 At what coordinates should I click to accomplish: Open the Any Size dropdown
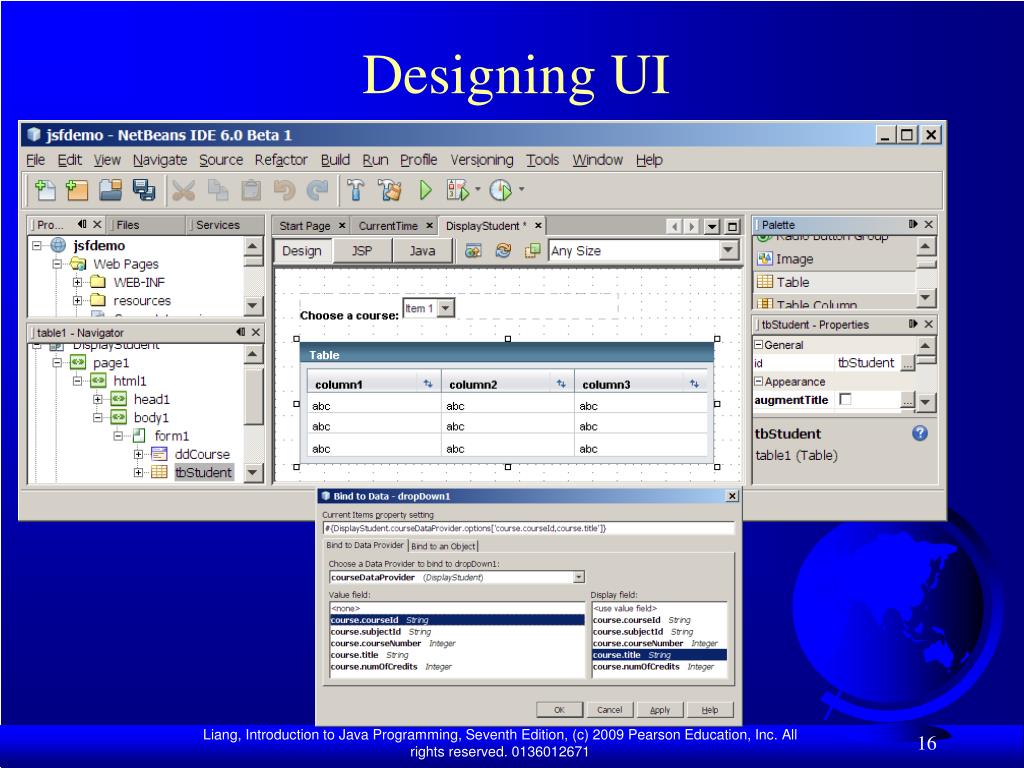pos(728,251)
